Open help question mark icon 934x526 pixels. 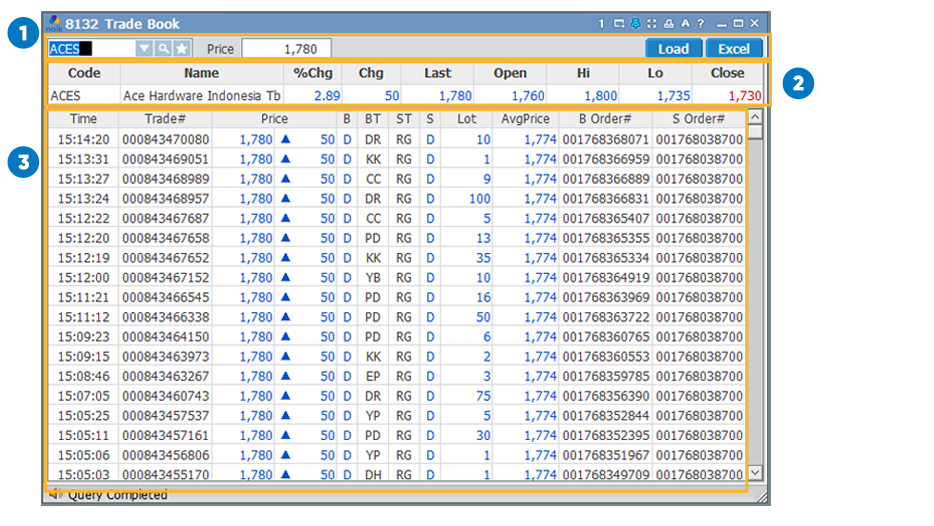click(x=701, y=23)
